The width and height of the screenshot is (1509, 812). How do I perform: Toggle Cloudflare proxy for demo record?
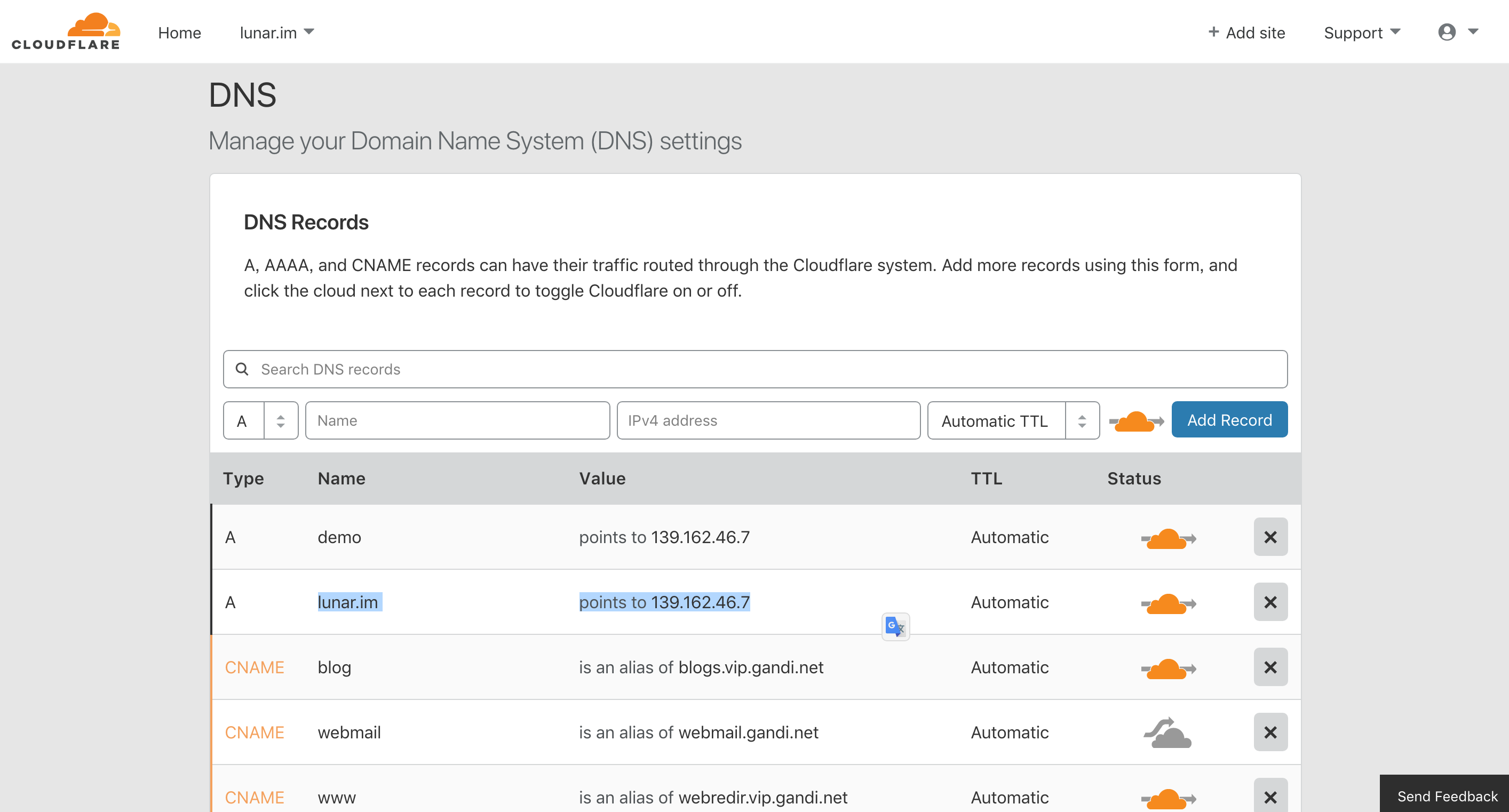coord(1169,538)
